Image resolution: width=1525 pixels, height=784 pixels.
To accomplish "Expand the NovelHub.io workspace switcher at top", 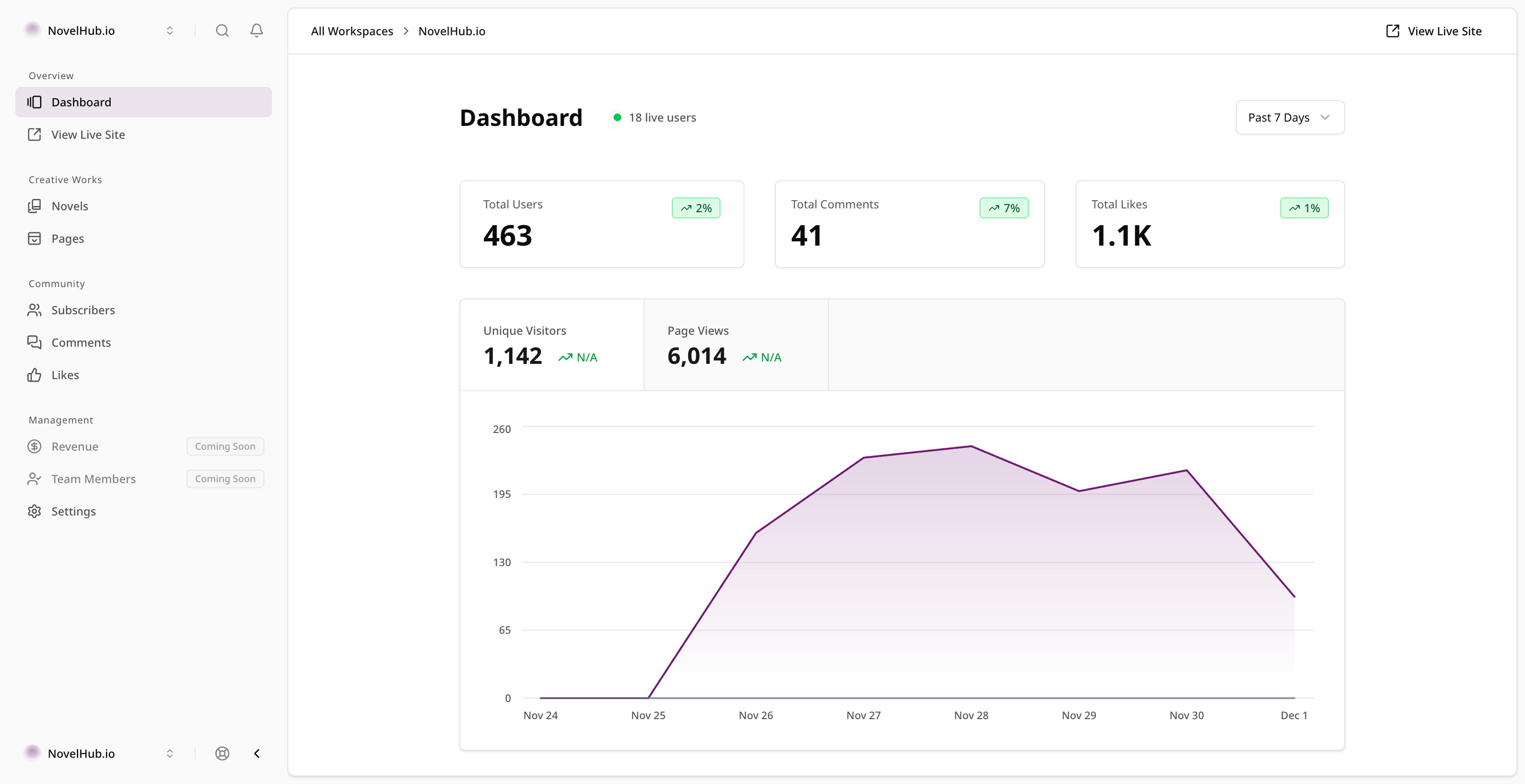I will (x=169, y=30).
